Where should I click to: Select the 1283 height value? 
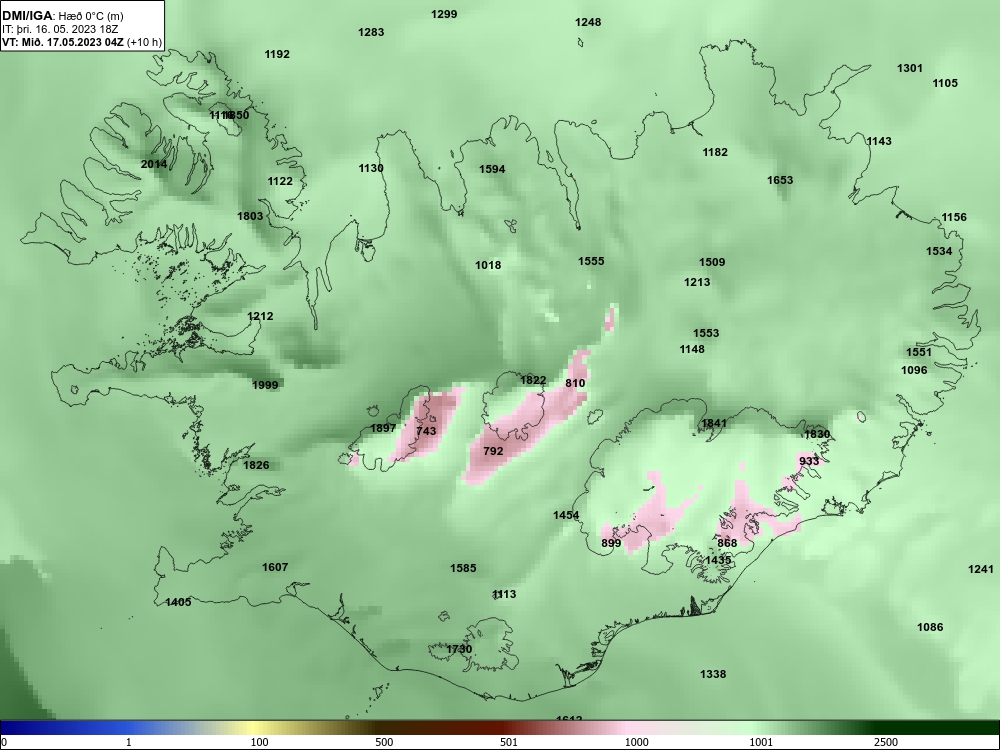coord(371,32)
